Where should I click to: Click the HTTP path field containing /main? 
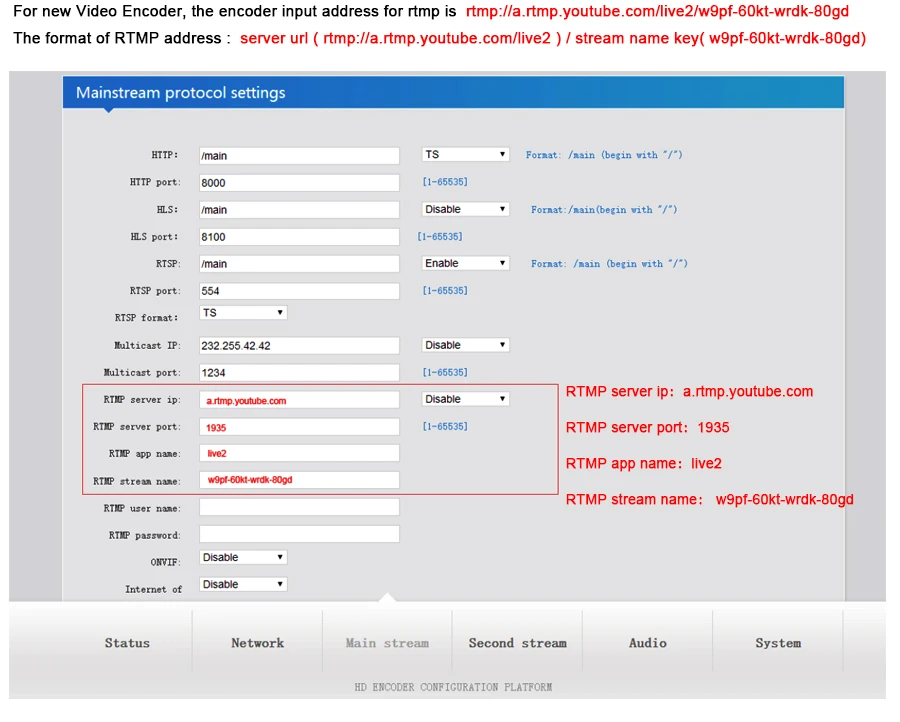pos(299,156)
